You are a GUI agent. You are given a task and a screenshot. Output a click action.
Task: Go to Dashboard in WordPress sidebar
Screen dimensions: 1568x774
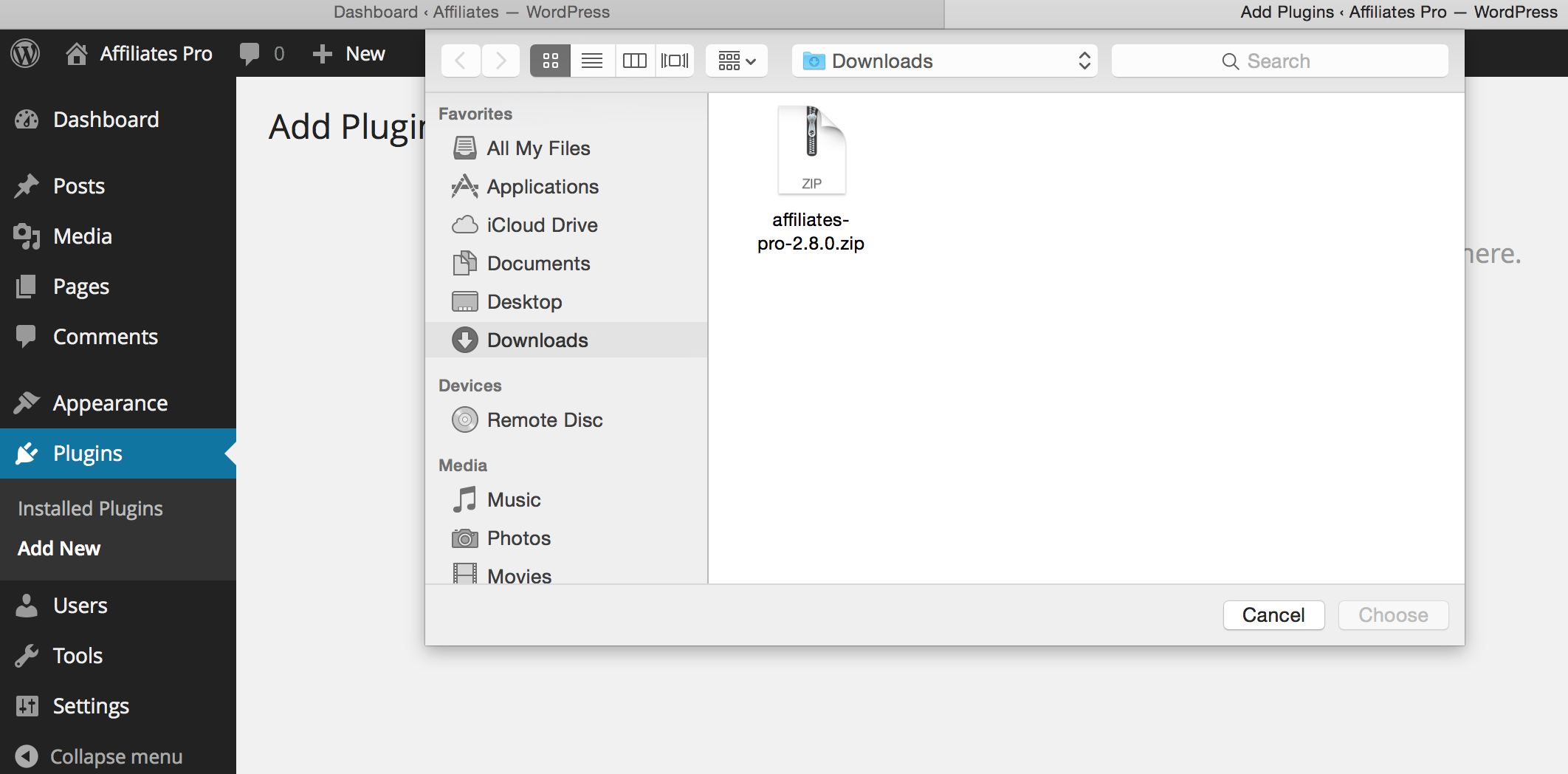tap(118, 120)
